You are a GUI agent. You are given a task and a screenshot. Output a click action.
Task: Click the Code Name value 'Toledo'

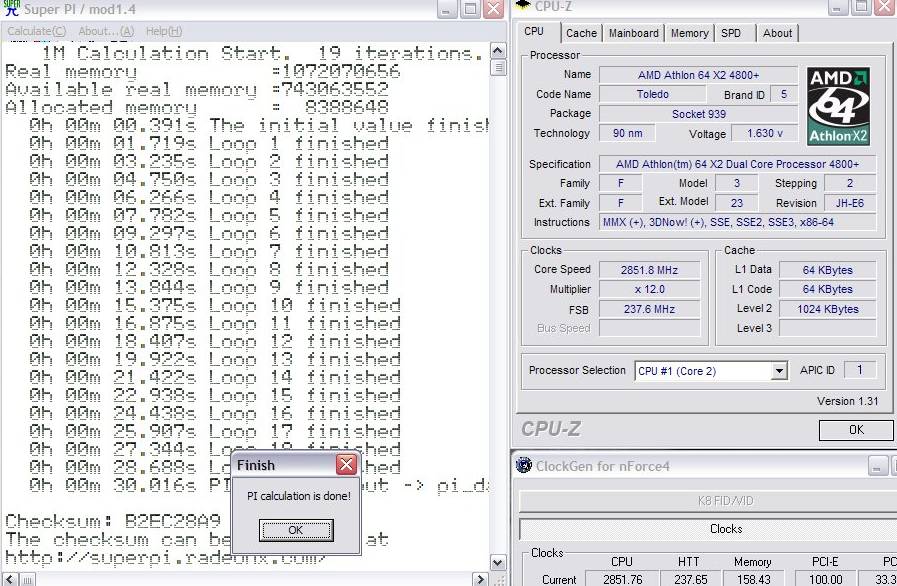[x=653, y=94]
